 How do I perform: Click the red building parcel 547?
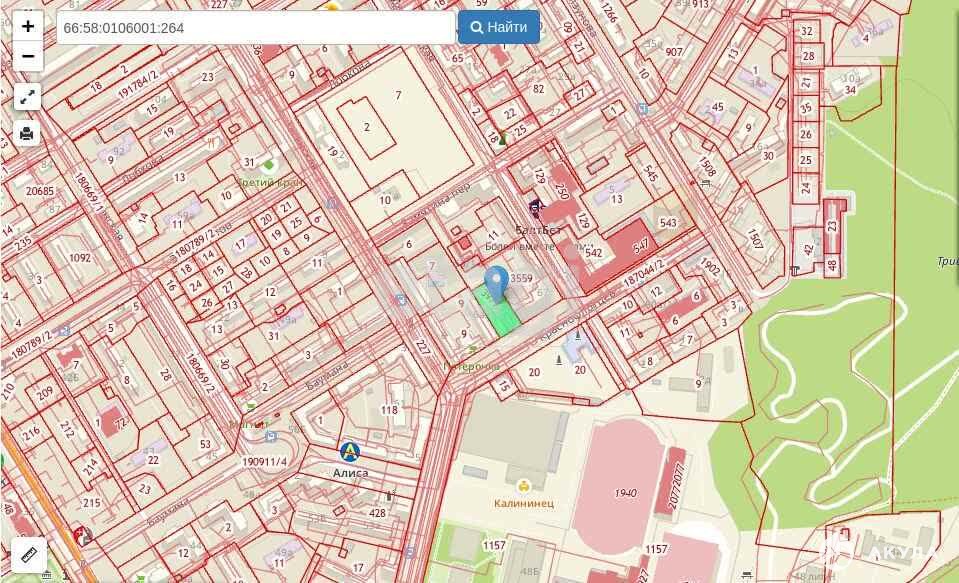coord(641,245)
